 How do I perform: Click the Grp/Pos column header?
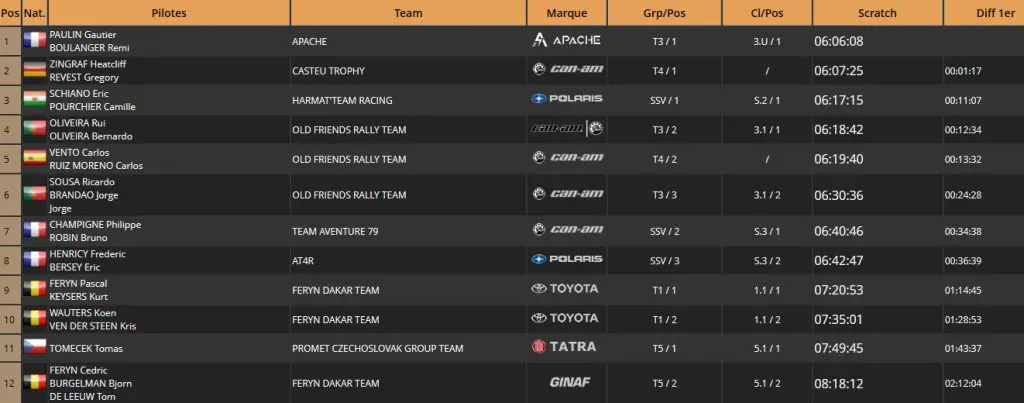point(664,13)
